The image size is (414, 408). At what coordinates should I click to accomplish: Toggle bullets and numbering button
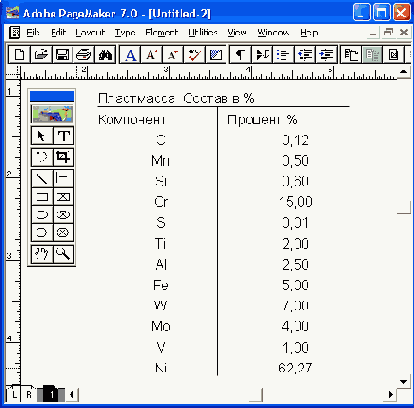coord(283,54)
